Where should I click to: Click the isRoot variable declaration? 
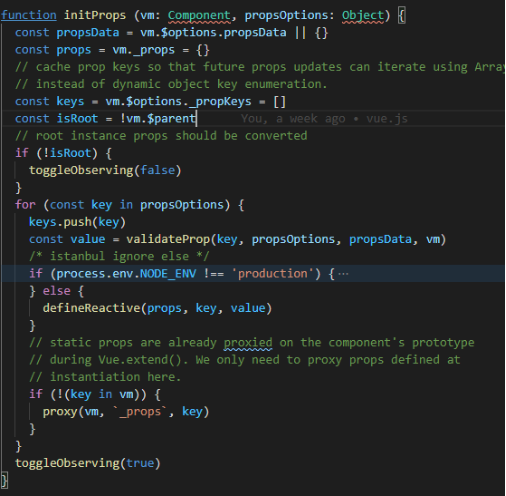(x=77, y=119)
